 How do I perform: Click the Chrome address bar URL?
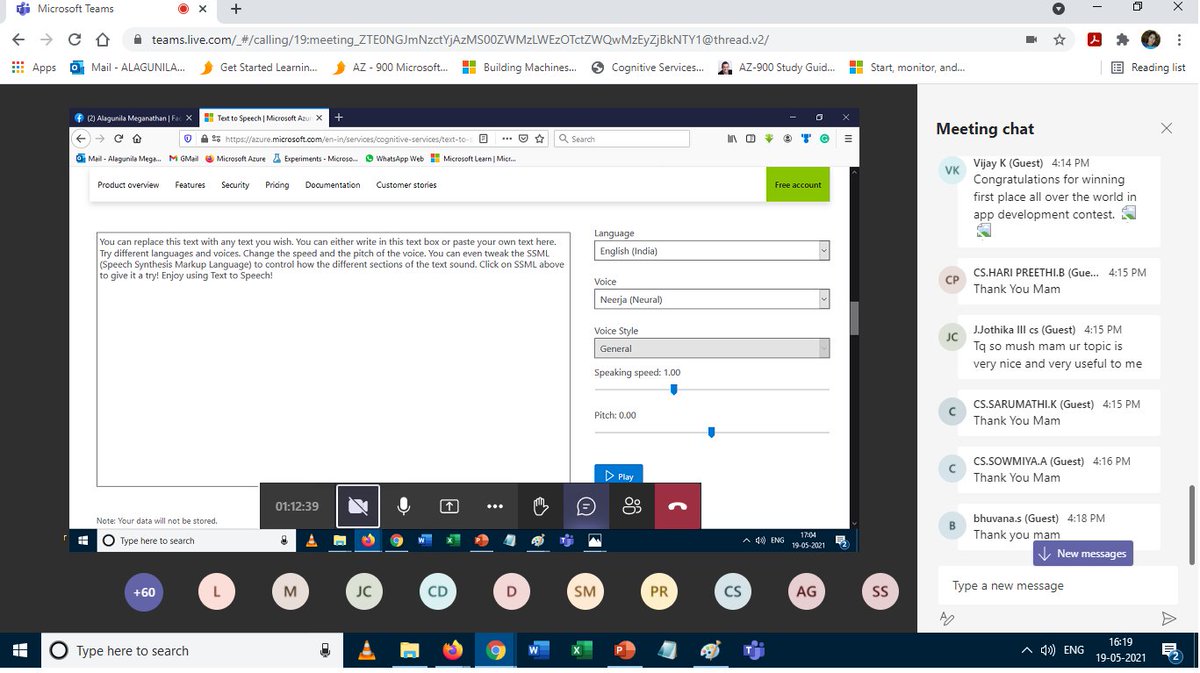coord(460,40)
